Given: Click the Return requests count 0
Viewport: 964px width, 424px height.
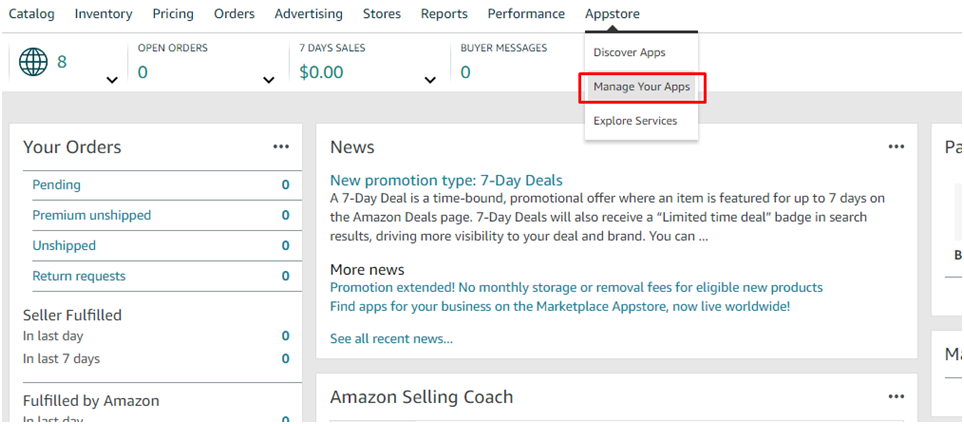Looking at the screenshot, I should pyautogui.click(x=285, y=276).
